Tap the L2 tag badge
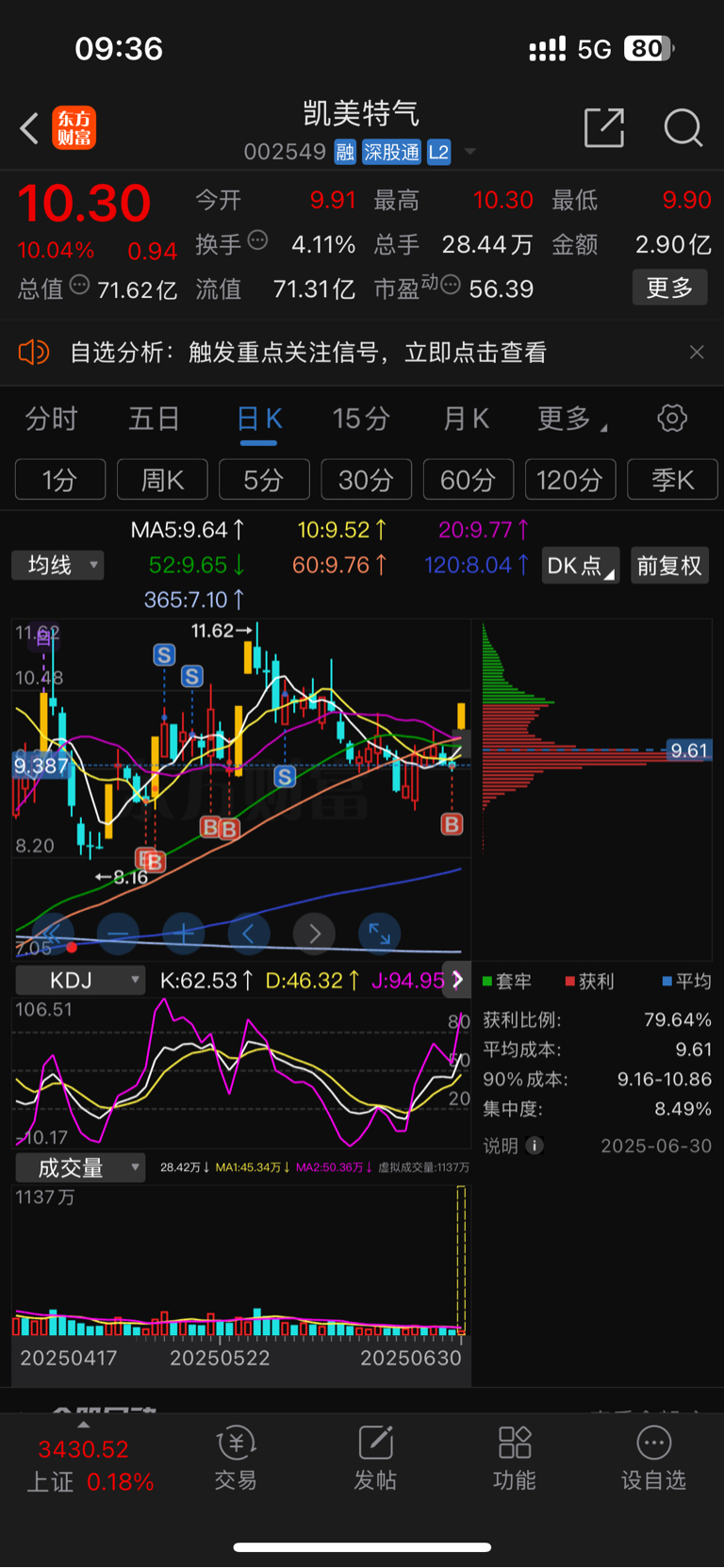The width and height of the screenshot is (724, 1568). point(438,152)
